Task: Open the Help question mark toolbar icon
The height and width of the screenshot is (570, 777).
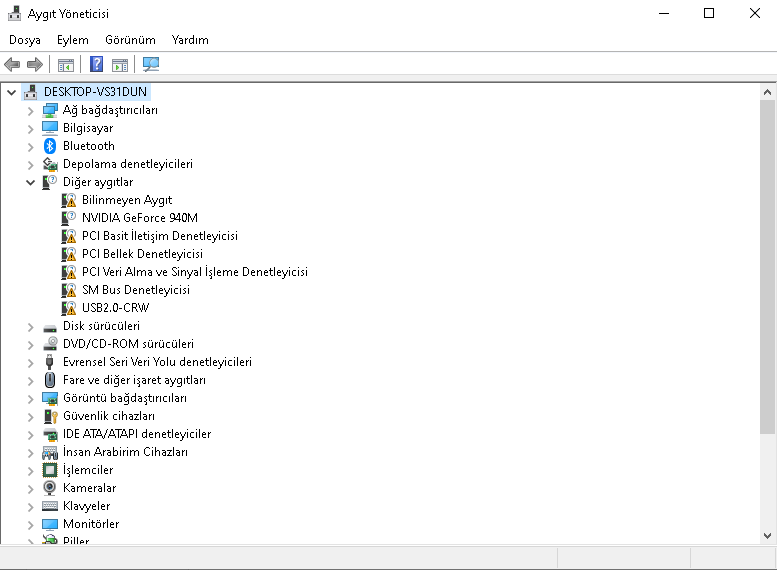Action: pyautogui.click(x=97, y=64)
